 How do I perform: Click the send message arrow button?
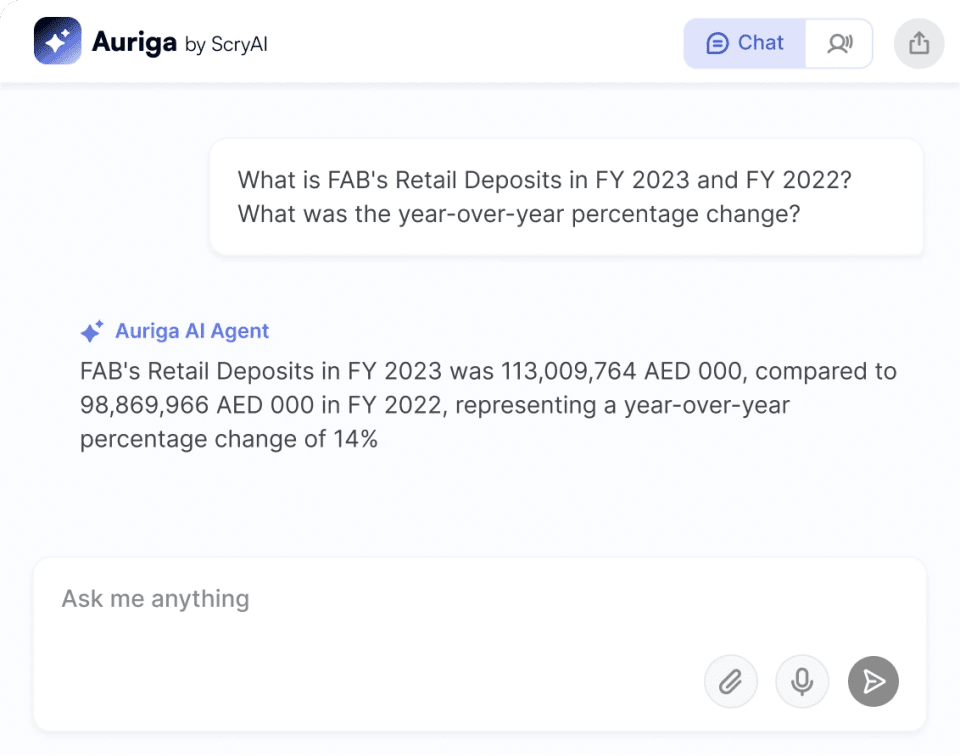[x=873, y=681]
